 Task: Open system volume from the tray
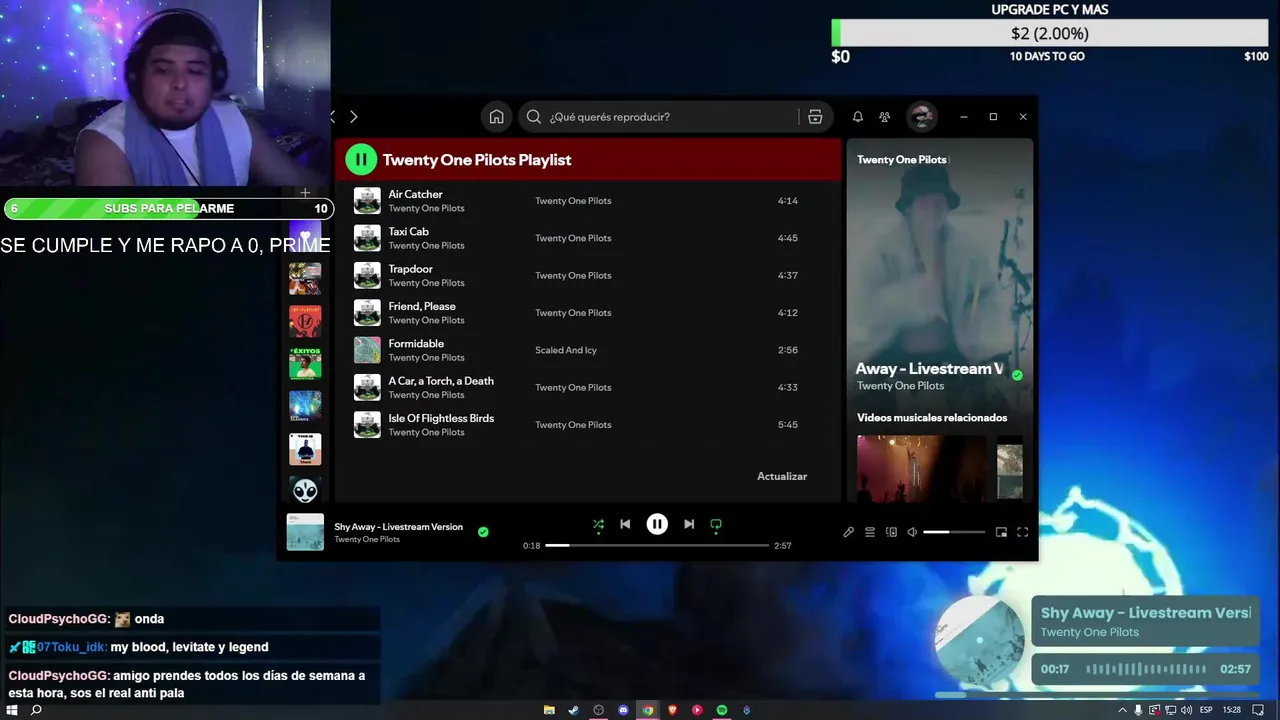pyautogui.click(x=1186, y=710)
